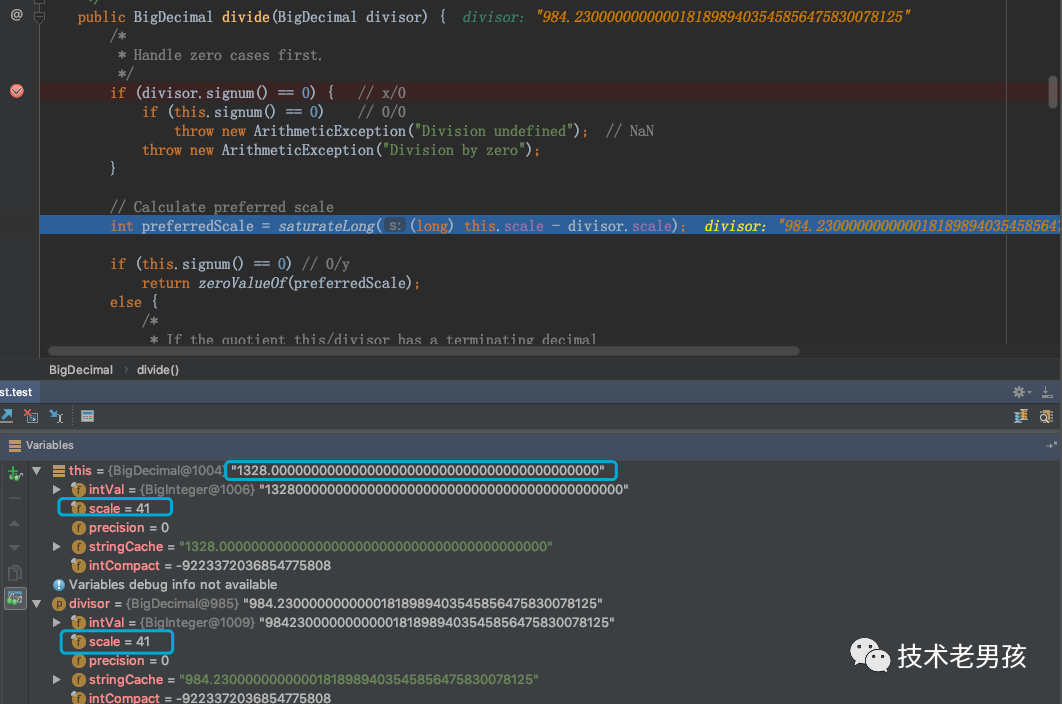Click the Run to Cursor icon
The image size is (1062, 704).
click(x=56, y=416)
